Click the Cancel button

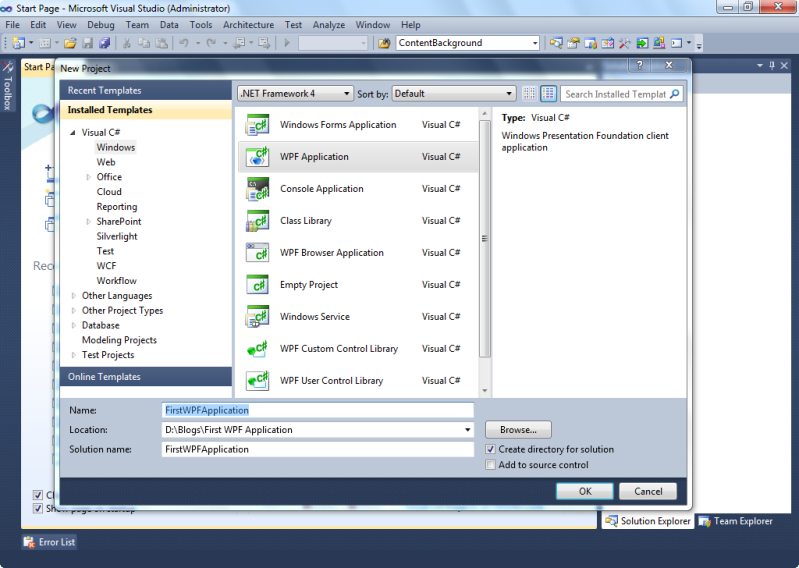[648, 492]
